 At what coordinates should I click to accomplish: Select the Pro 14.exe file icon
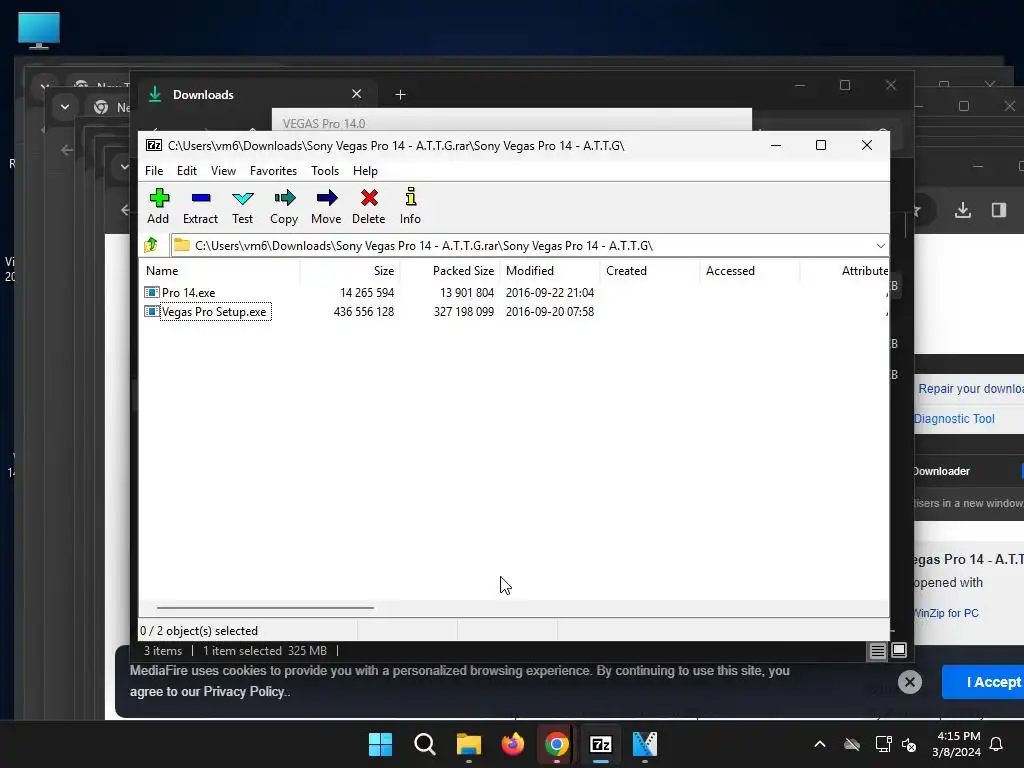pos(152,293)
